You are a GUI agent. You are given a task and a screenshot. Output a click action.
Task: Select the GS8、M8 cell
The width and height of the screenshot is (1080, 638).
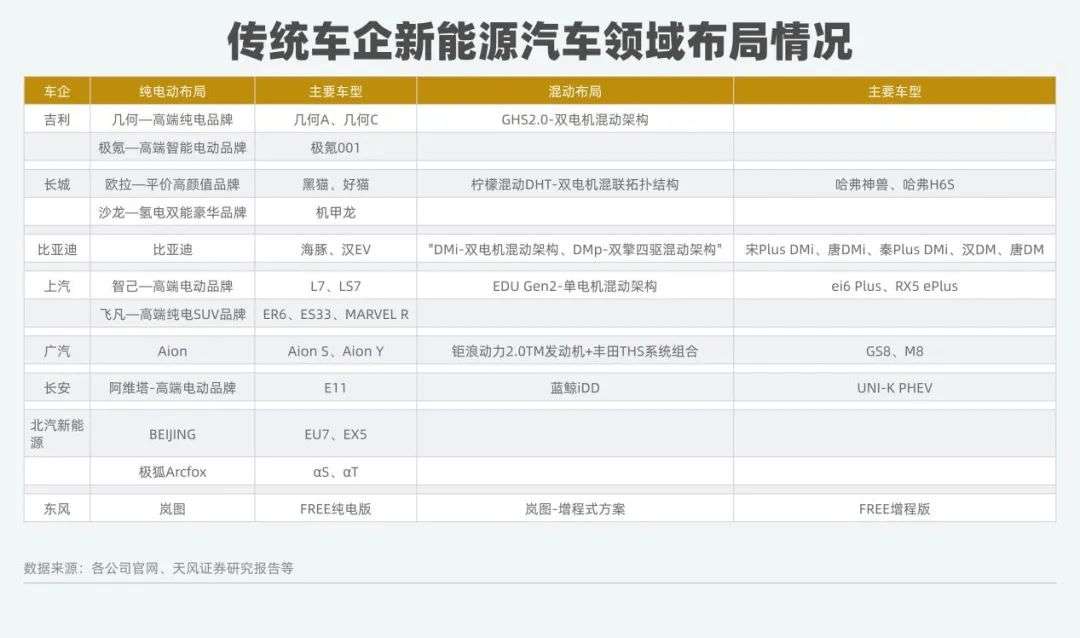[894, 351]
